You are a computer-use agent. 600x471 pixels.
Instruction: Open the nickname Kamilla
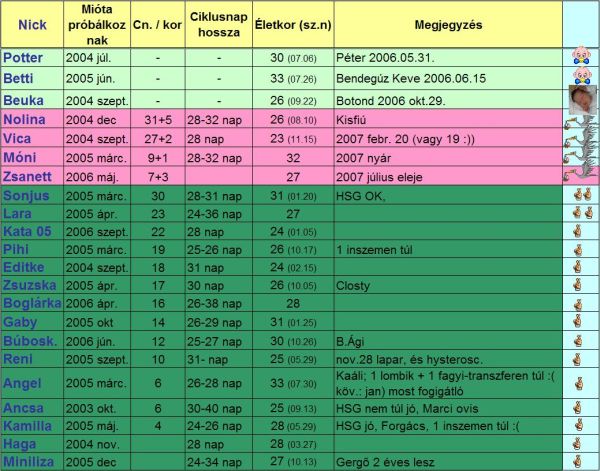[x=28, y=425]
